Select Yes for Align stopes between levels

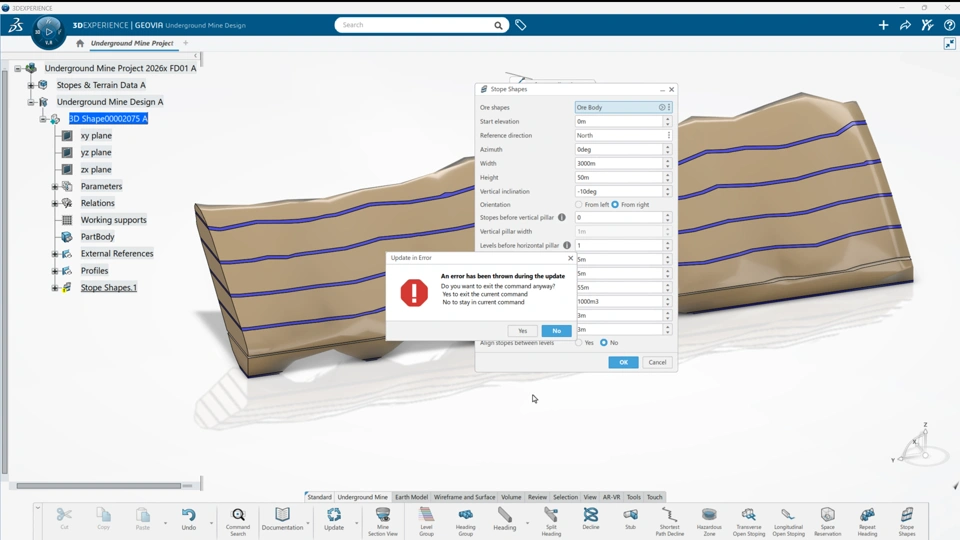click(x=579, y=343)
